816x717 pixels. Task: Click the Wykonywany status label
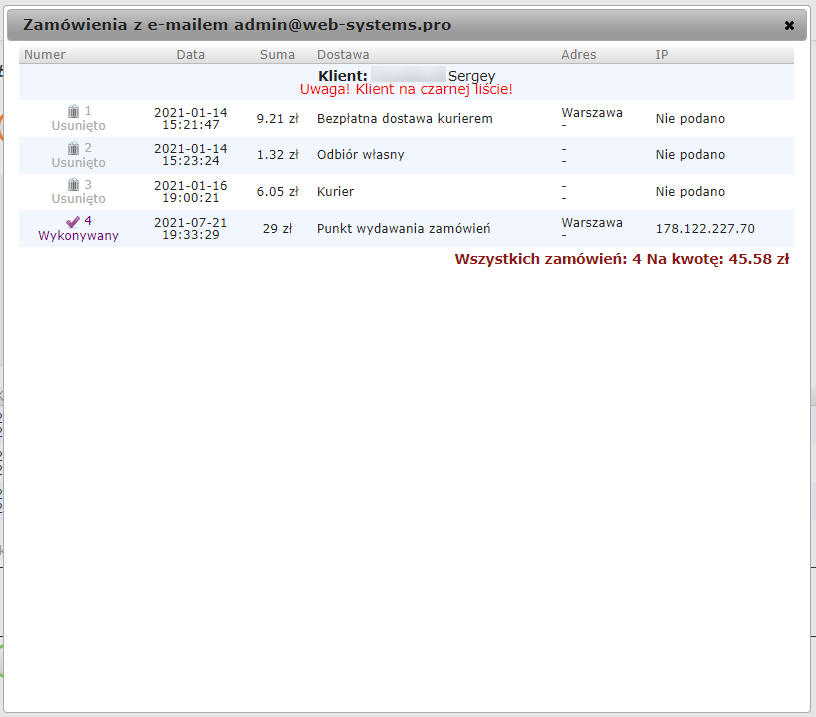78,236
